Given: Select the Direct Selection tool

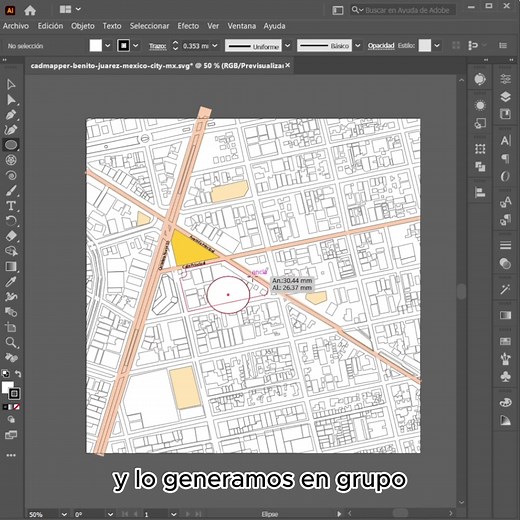Looking at the screenshot, I should pos(11,99).
